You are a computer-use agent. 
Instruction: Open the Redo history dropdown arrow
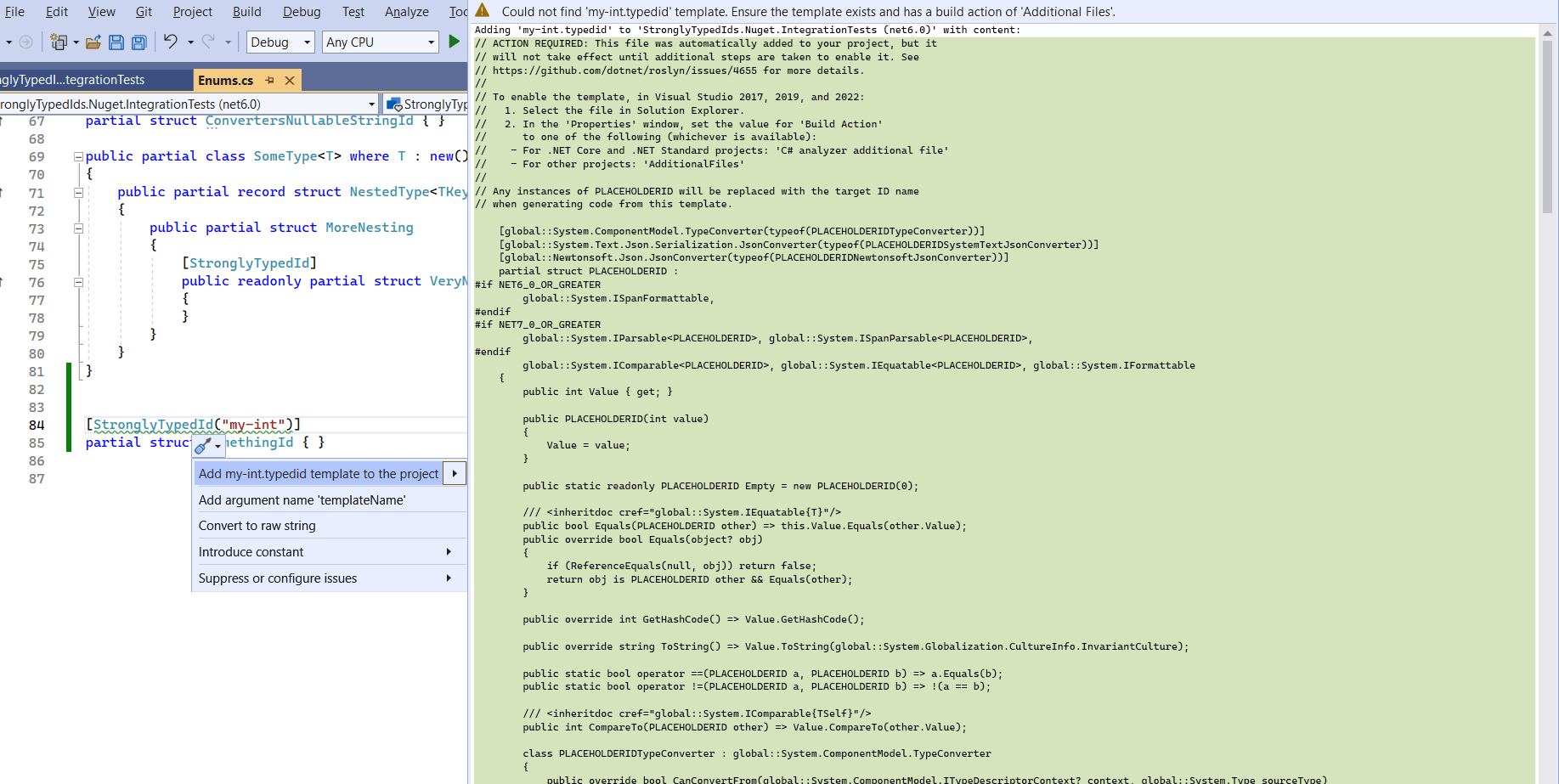tap(228, 42)
